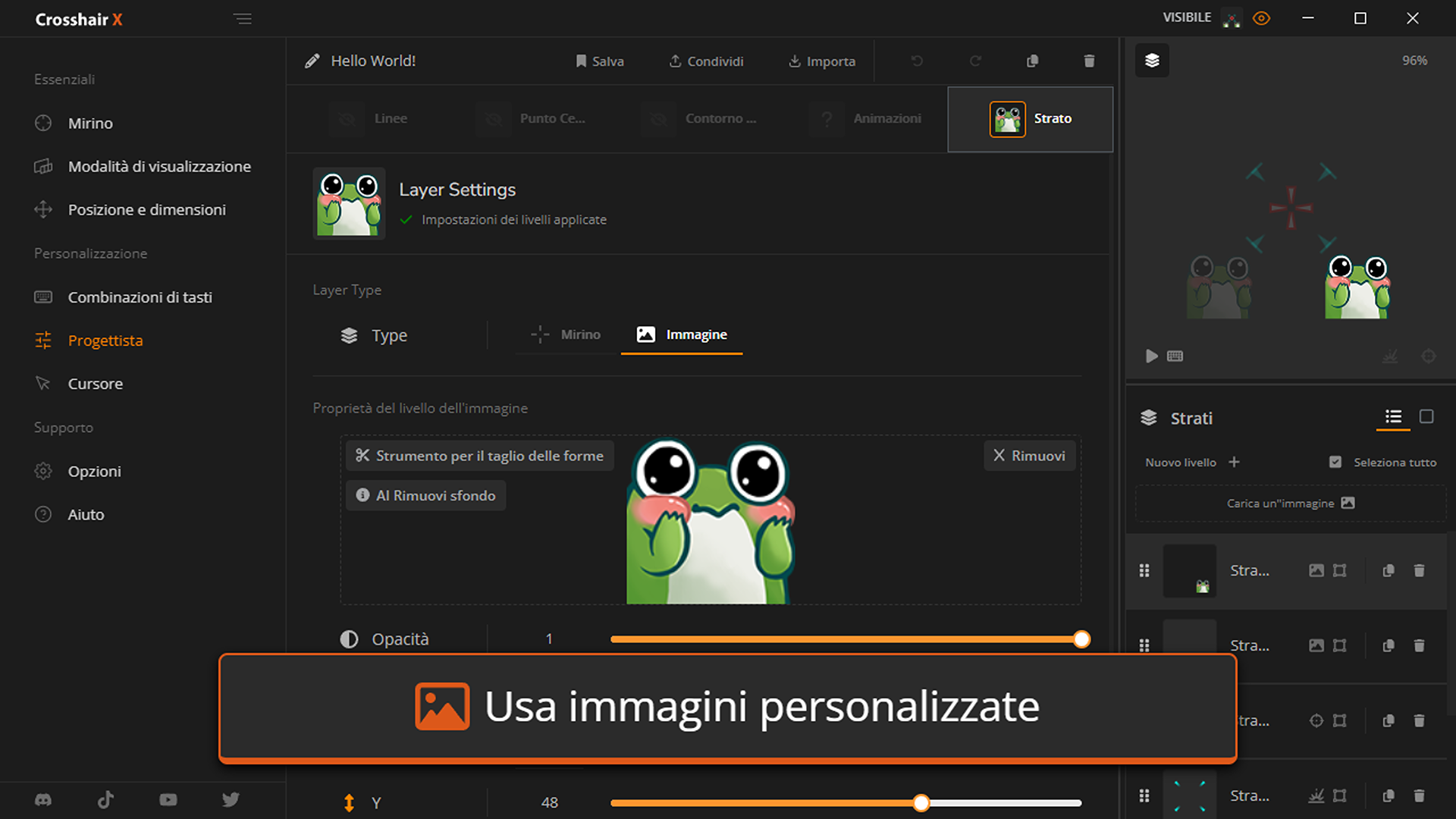The image size is (1456, 819).
Task: Edit the crosshair name with the pencil icon
Action: click(x=312, y=61)
